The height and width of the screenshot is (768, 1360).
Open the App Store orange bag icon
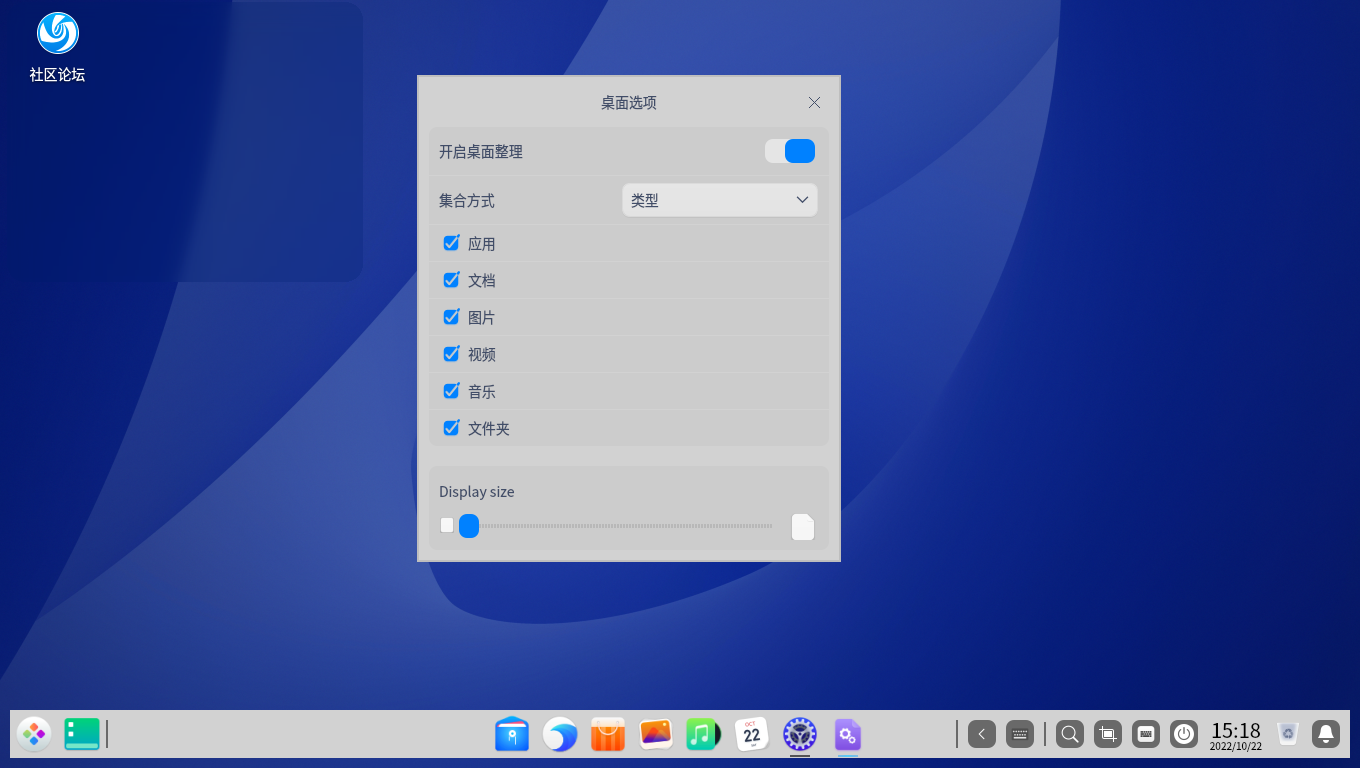608,734
